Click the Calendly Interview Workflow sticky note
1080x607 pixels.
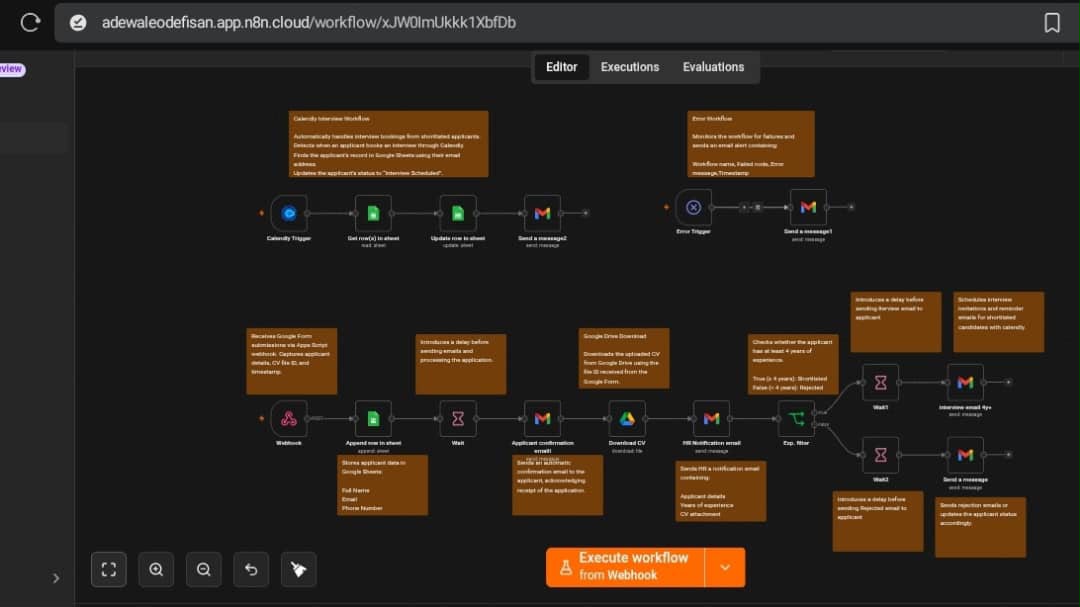point(388,144)
